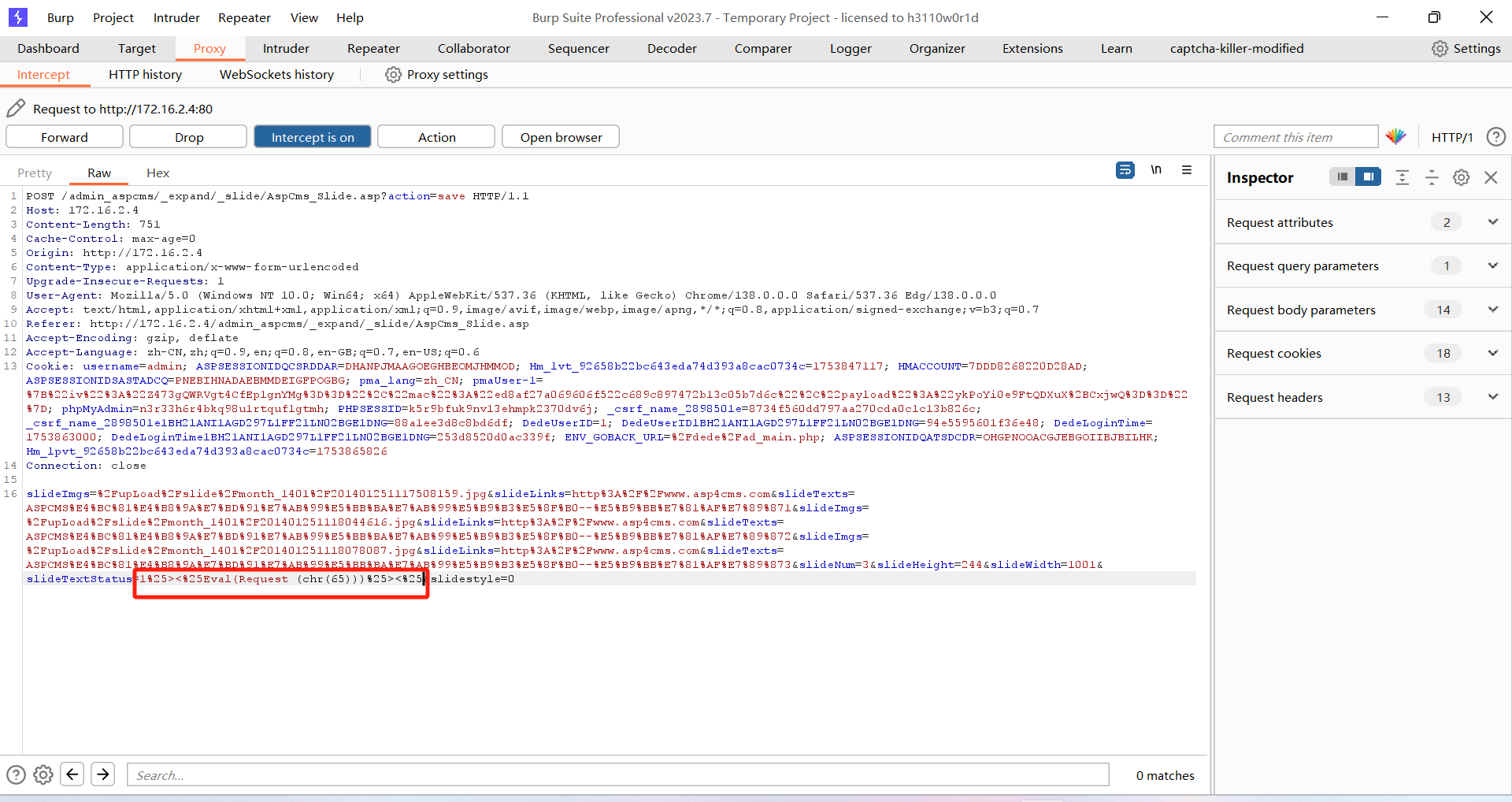Screen dimensions: 1512x802
Task: Click the Comment this item field
Action: coord(1295,136)
